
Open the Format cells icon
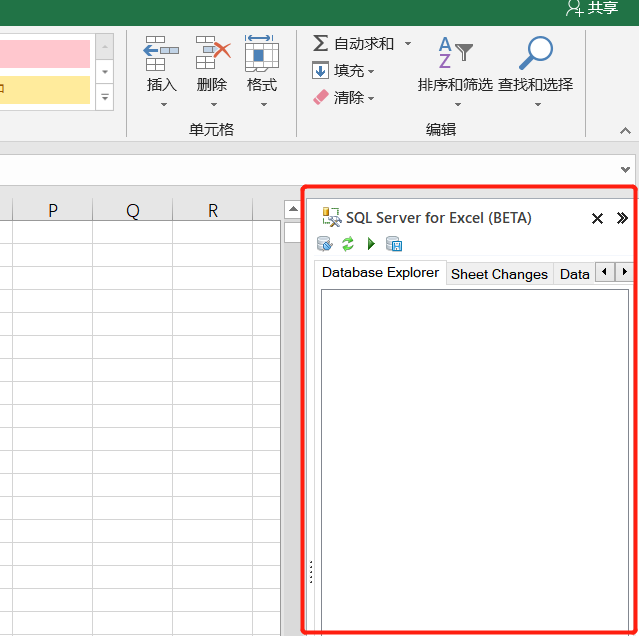[262, 53]
